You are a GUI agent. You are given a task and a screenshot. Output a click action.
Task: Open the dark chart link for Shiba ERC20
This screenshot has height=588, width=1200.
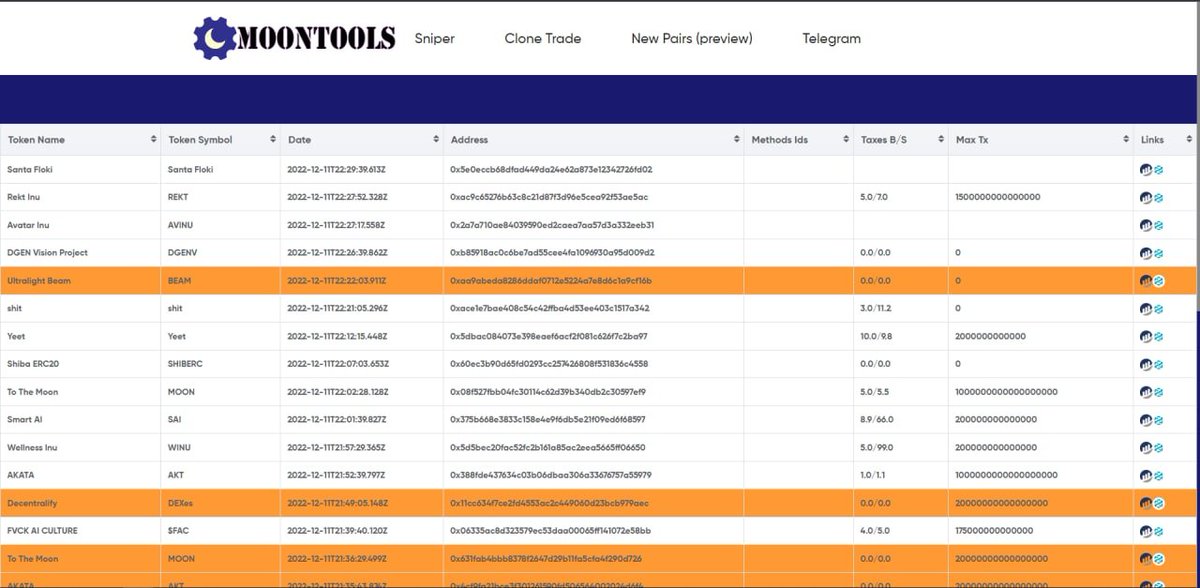1146,364
